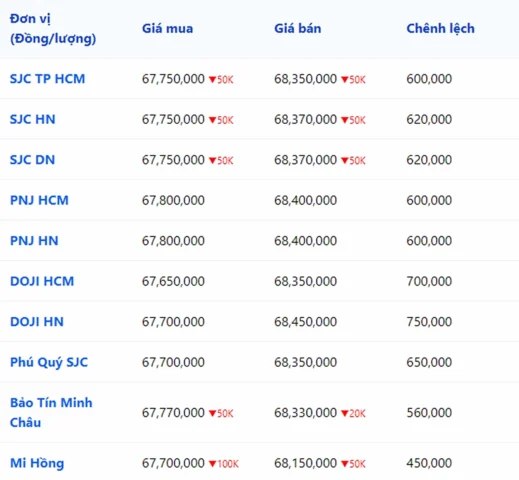
Task: Click the Giá mua column header
Action: tap(167, 29)
